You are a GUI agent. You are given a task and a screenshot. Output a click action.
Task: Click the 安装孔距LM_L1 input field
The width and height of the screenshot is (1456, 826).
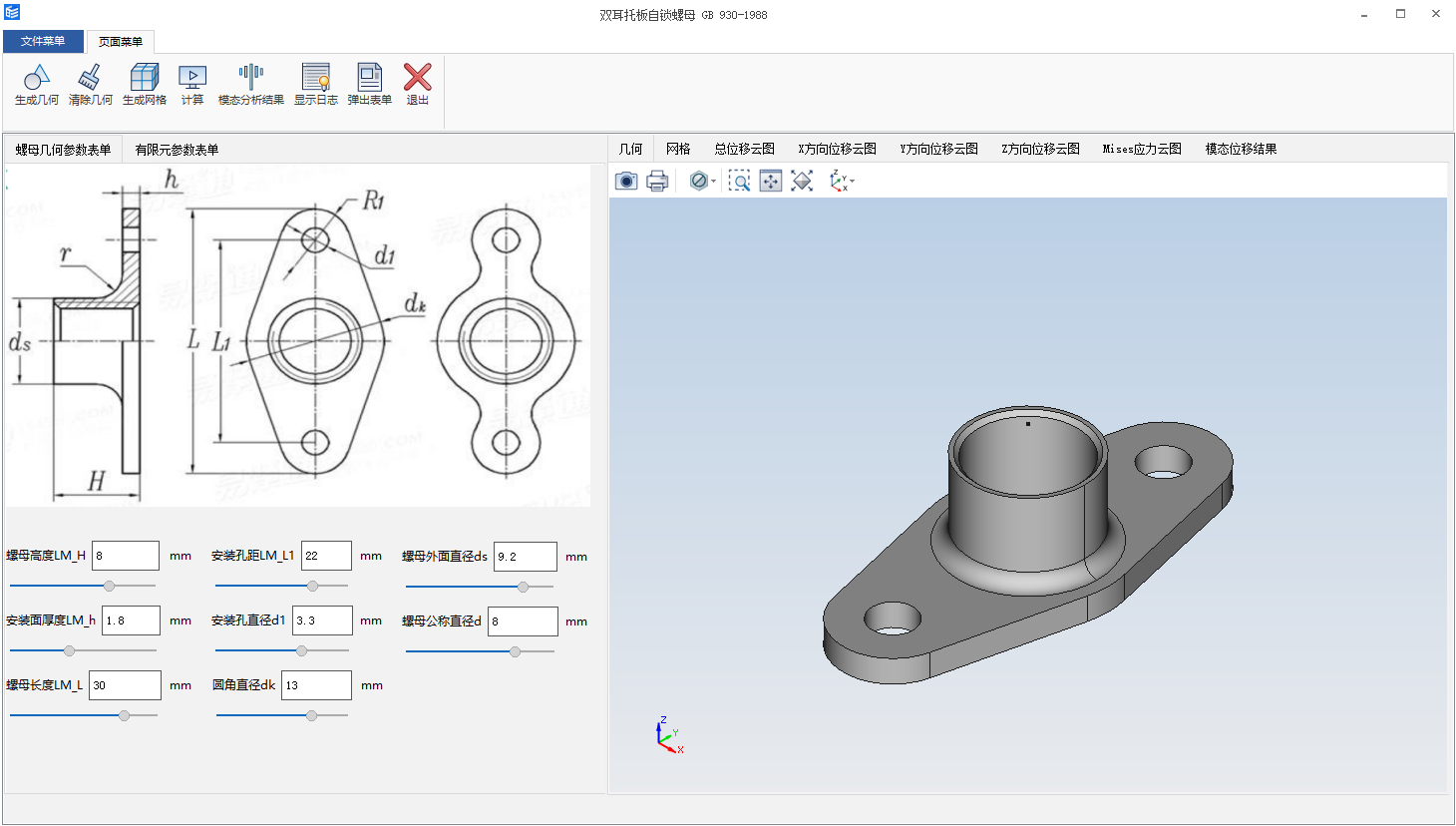coord(325,556)
